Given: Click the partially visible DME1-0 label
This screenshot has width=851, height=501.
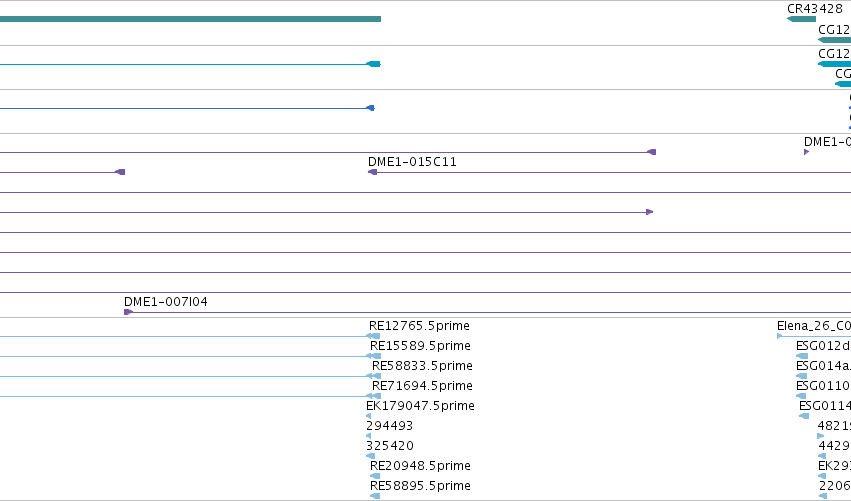Looking at the screenshot, I should (x=827, y=142).
